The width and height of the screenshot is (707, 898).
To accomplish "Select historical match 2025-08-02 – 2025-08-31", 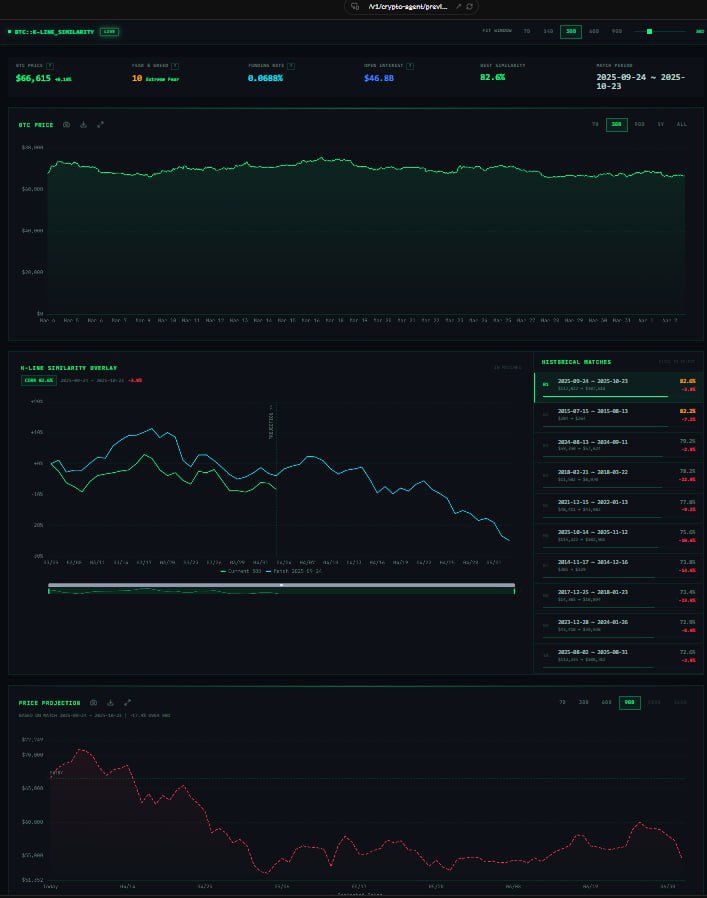I will tap(619, 658).
